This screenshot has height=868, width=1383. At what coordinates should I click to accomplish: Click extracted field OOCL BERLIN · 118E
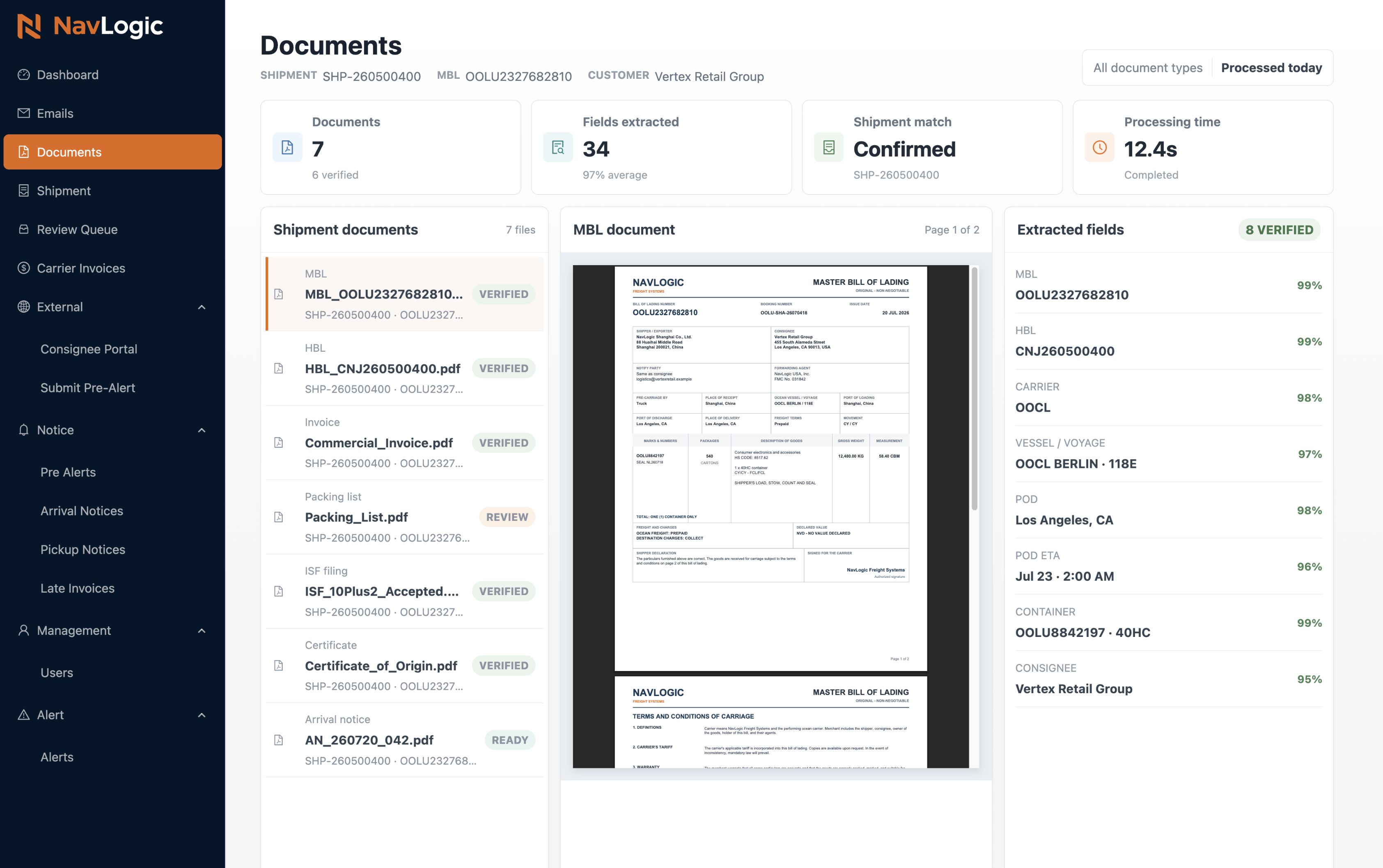1076,463
